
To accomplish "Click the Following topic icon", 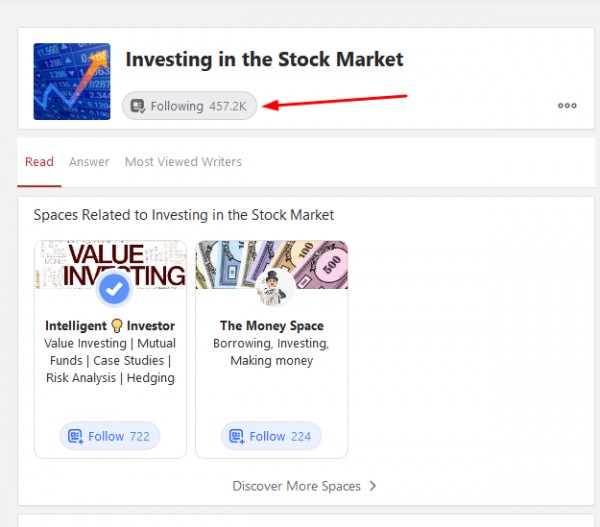I will tap(138, 106).
